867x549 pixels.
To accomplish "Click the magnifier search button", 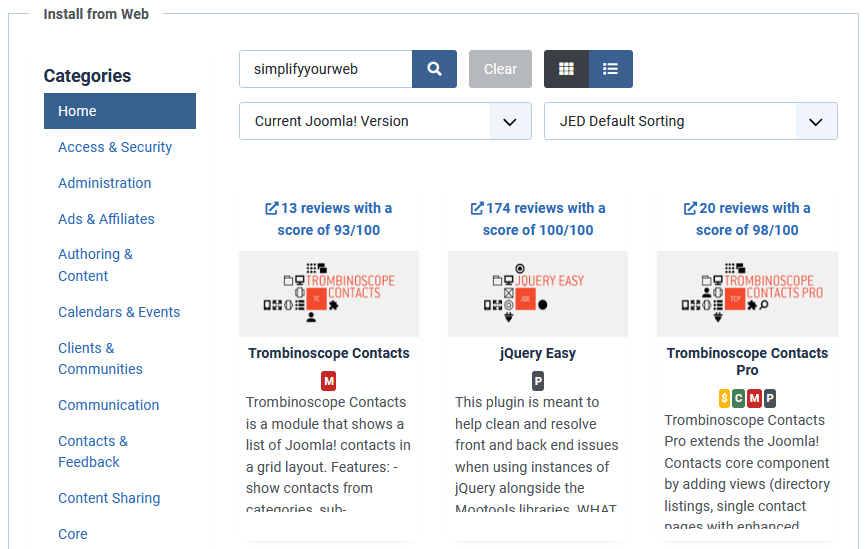I will [x=434, y=69].
